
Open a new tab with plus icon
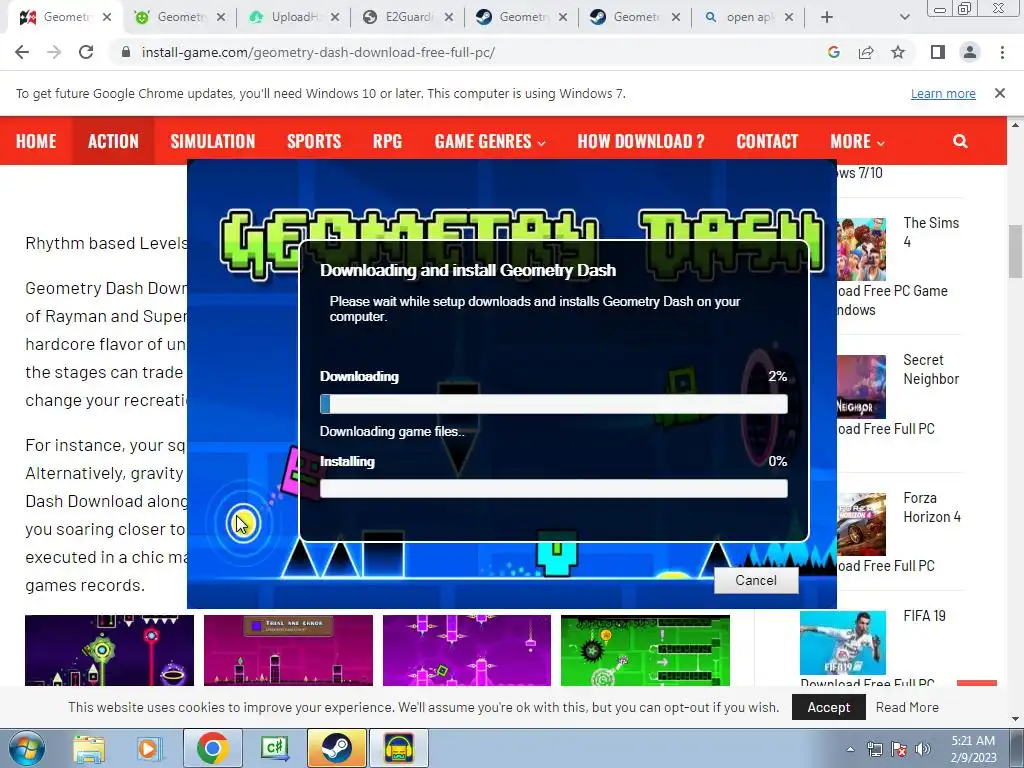827,17
